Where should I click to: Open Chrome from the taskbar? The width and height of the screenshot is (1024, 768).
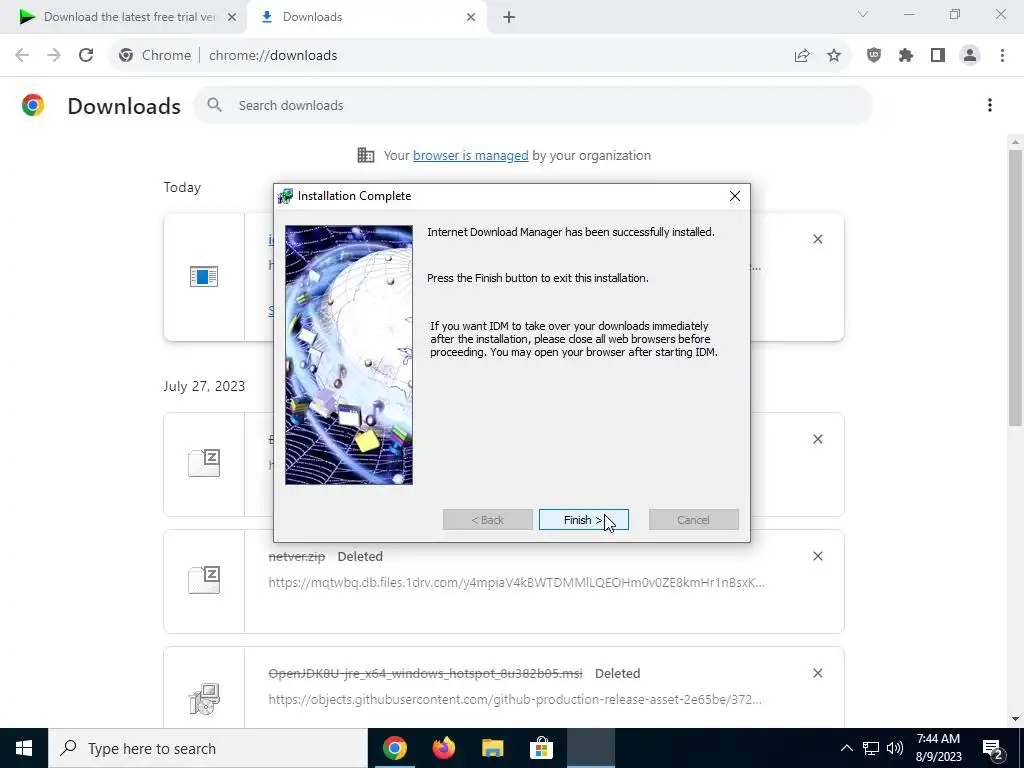pos(394,748)
